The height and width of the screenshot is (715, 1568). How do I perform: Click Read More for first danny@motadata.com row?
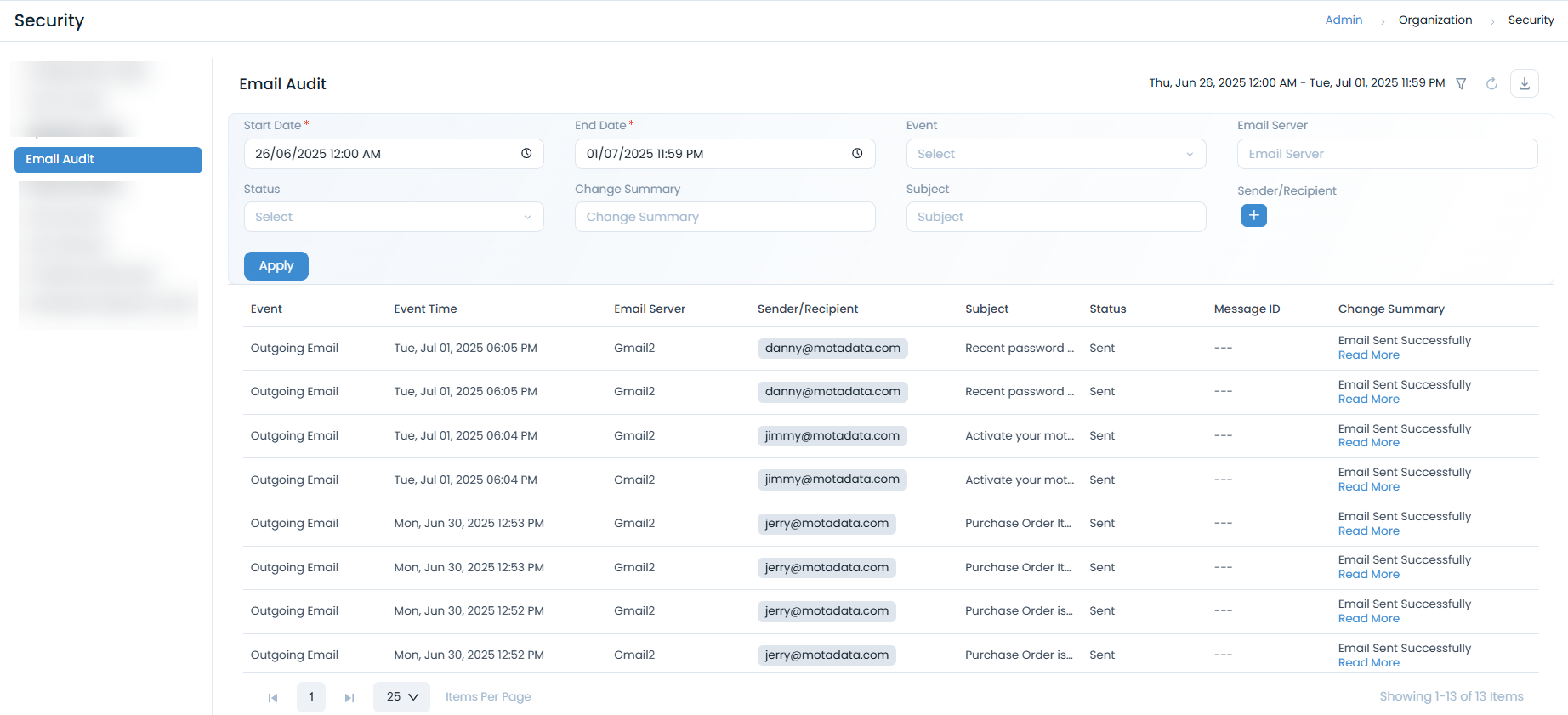coord(1368,355)
